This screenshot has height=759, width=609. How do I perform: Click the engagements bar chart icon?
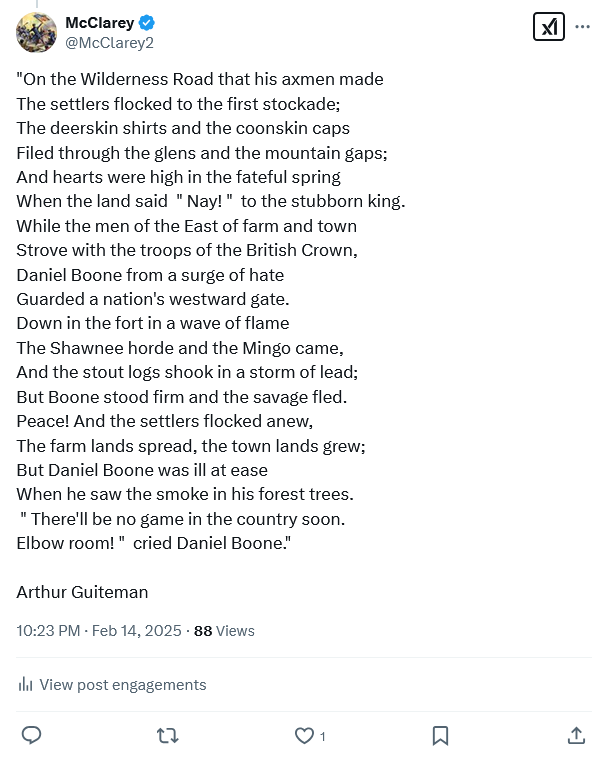pyautogui.click(x=25, y=685)
